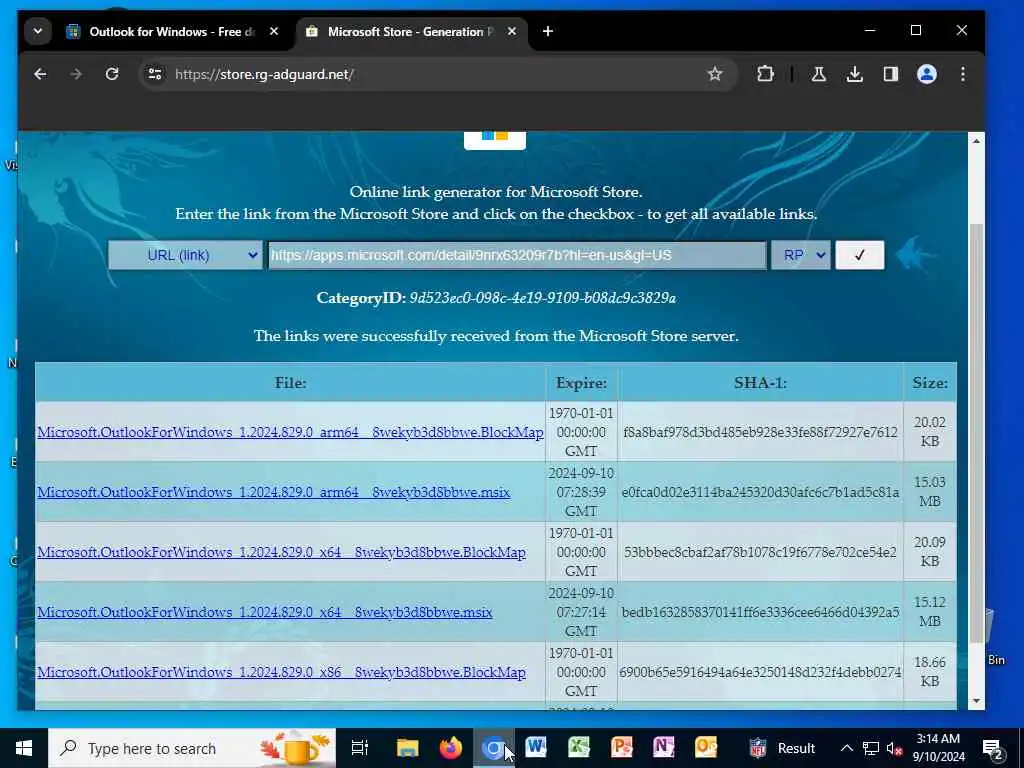Click the taskbar search box
The image size is (1024, 768).
(x=192, y=748)
